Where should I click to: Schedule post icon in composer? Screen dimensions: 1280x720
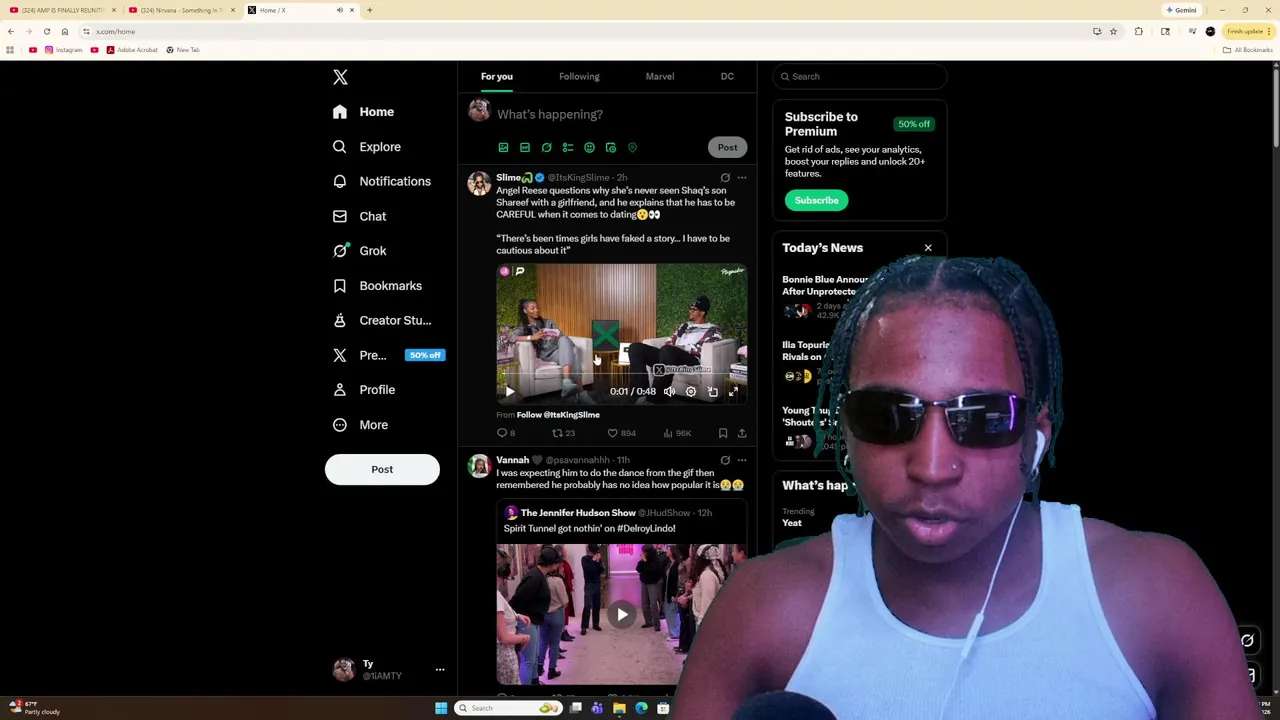pyautogui.click(x=611, y=148)
